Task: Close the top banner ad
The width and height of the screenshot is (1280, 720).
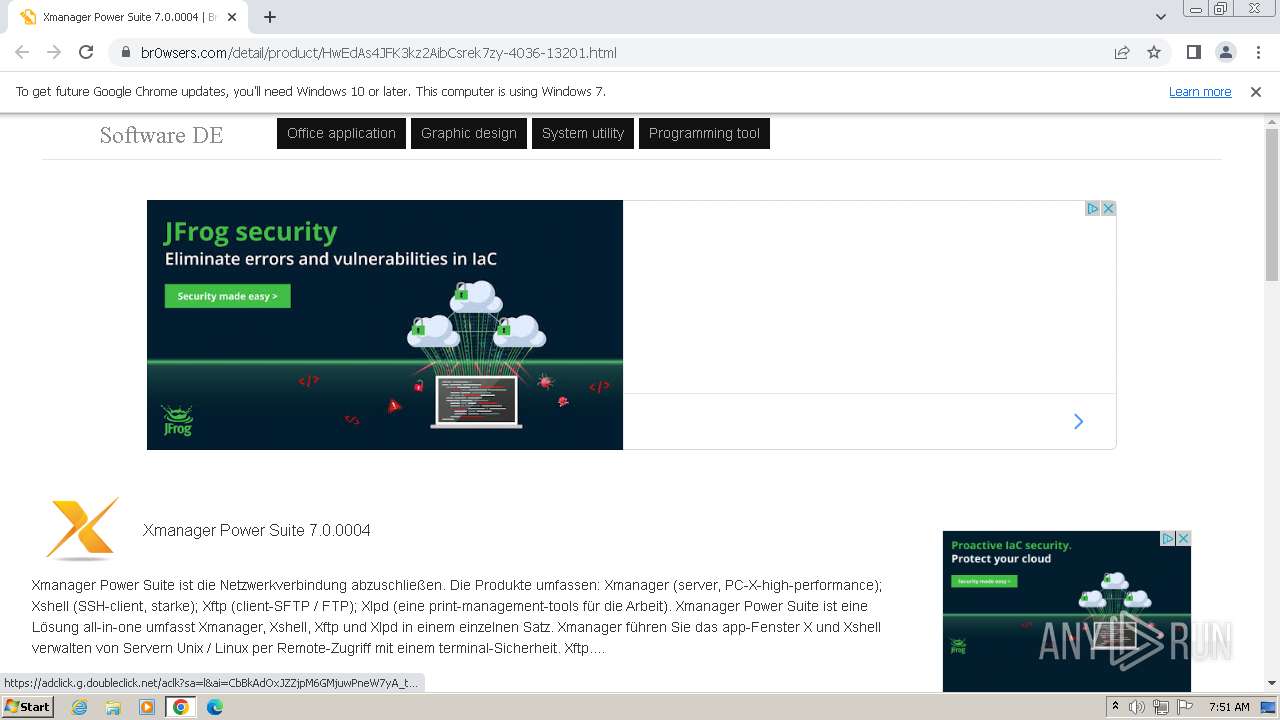Action: click(1108, 208)
